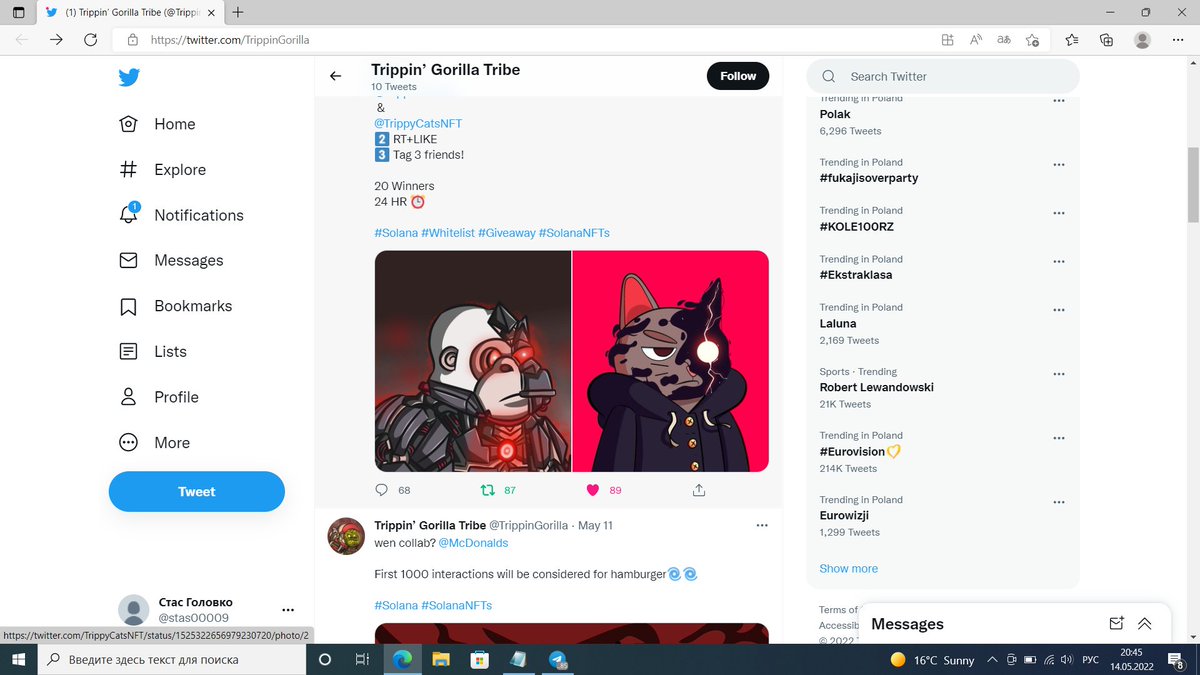Image resolution: width=1200 pixels, height=675 pixels.
Task: Open the Robert Lewandowski trending topic
Action: point(877,387)
